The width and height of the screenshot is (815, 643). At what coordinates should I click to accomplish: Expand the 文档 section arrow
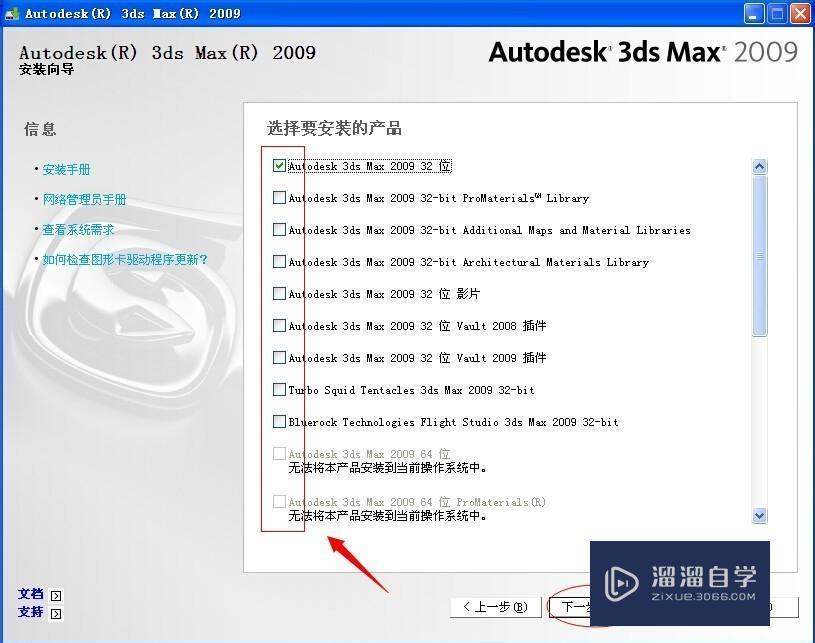(x=55, y=594)
